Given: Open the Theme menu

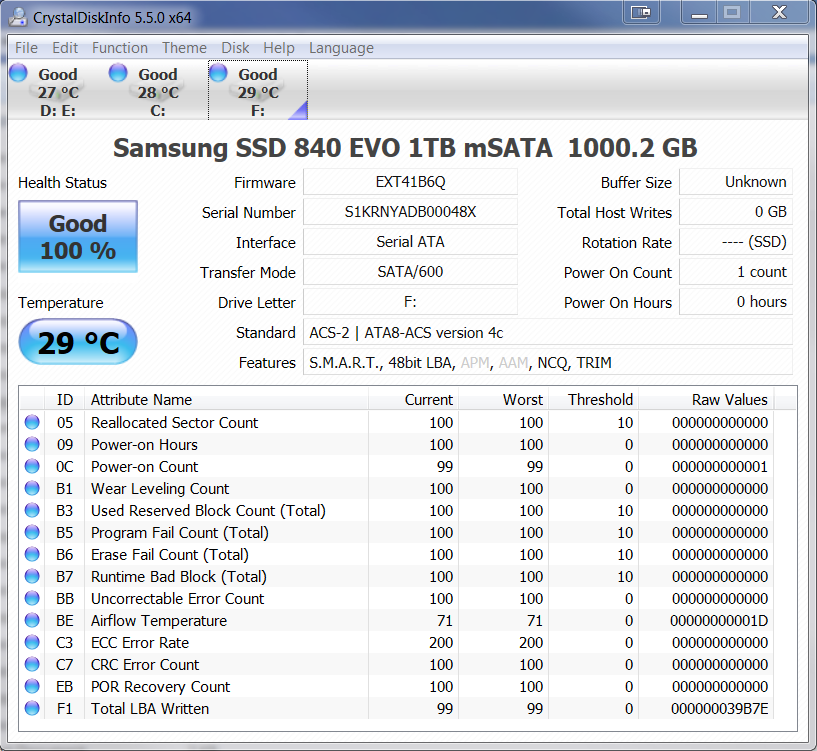Looking at the screenshot, I should pos(184,48).
